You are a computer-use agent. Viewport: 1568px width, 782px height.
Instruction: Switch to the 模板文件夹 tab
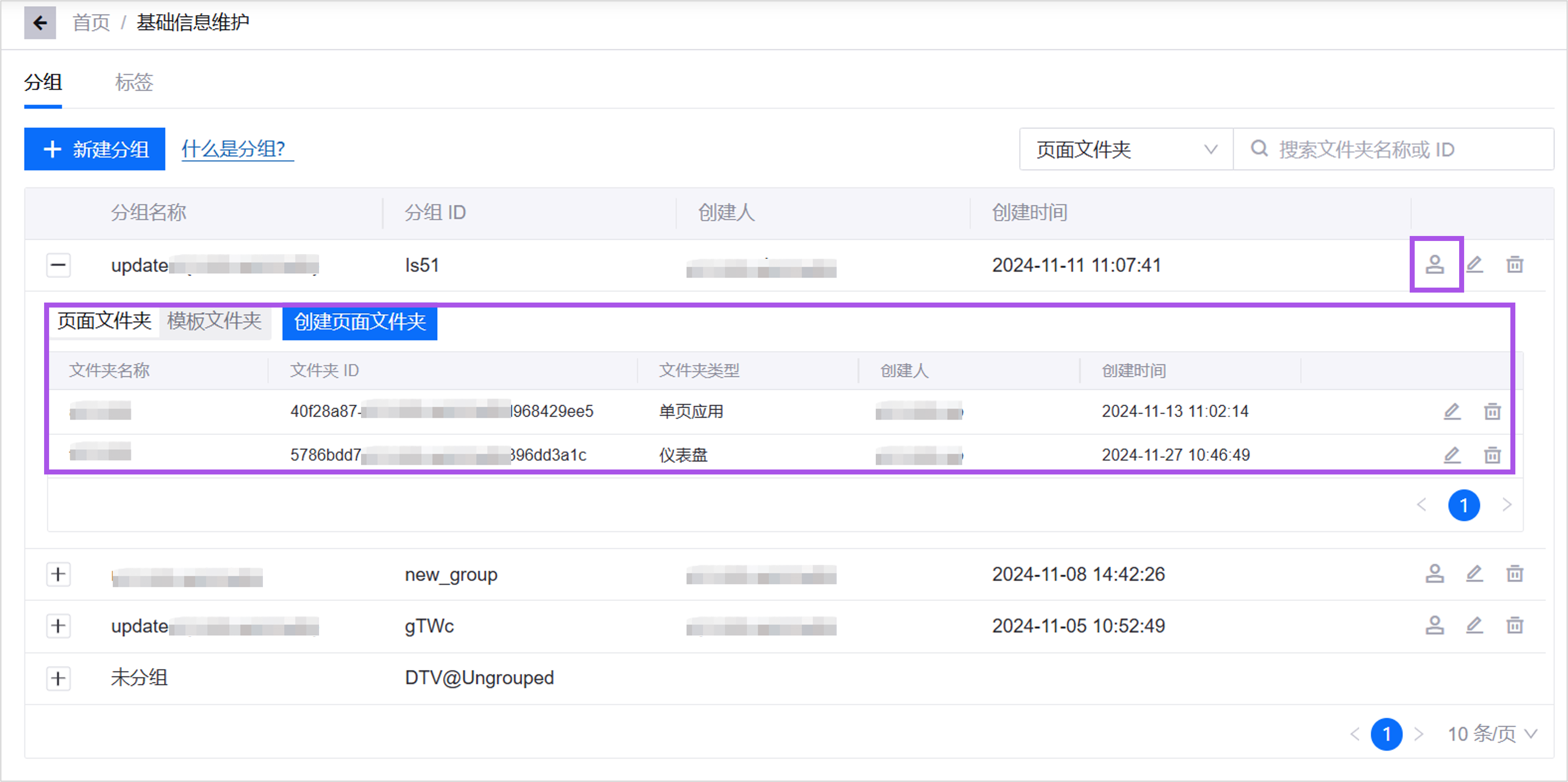point(214,321)
